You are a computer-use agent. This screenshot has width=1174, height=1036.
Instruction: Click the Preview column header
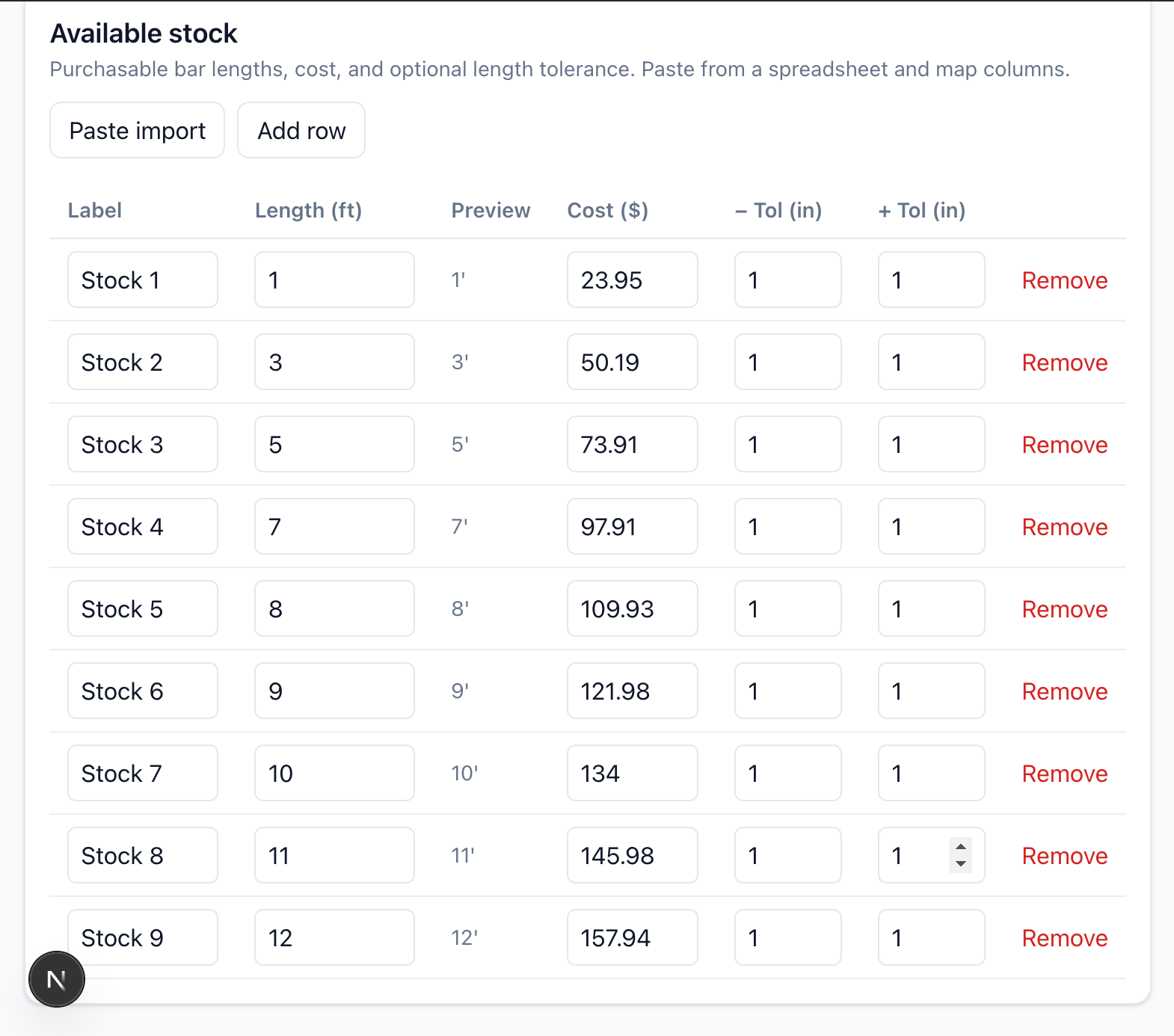tap(491, 211)
